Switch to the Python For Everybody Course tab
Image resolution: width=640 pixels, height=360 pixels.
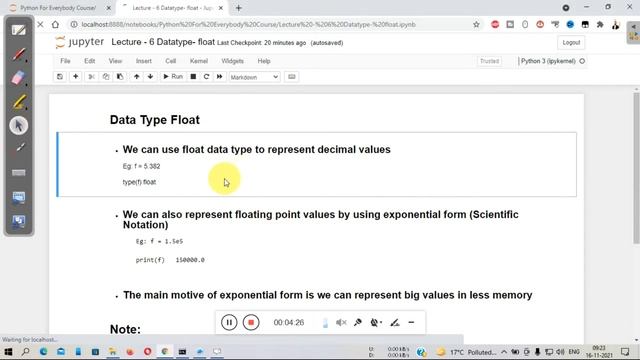click(57, 8)
